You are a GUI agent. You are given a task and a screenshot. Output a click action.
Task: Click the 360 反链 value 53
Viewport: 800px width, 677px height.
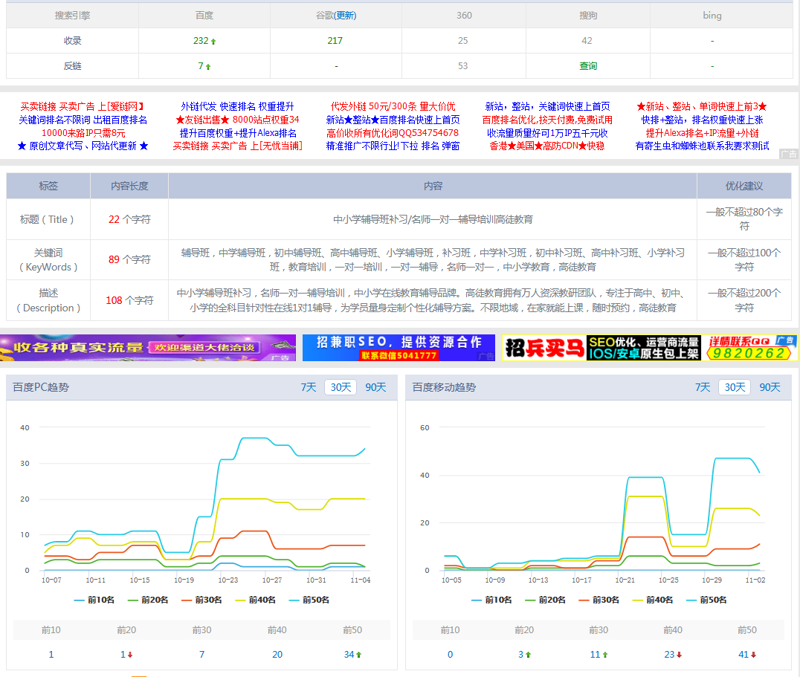point(463,66)
